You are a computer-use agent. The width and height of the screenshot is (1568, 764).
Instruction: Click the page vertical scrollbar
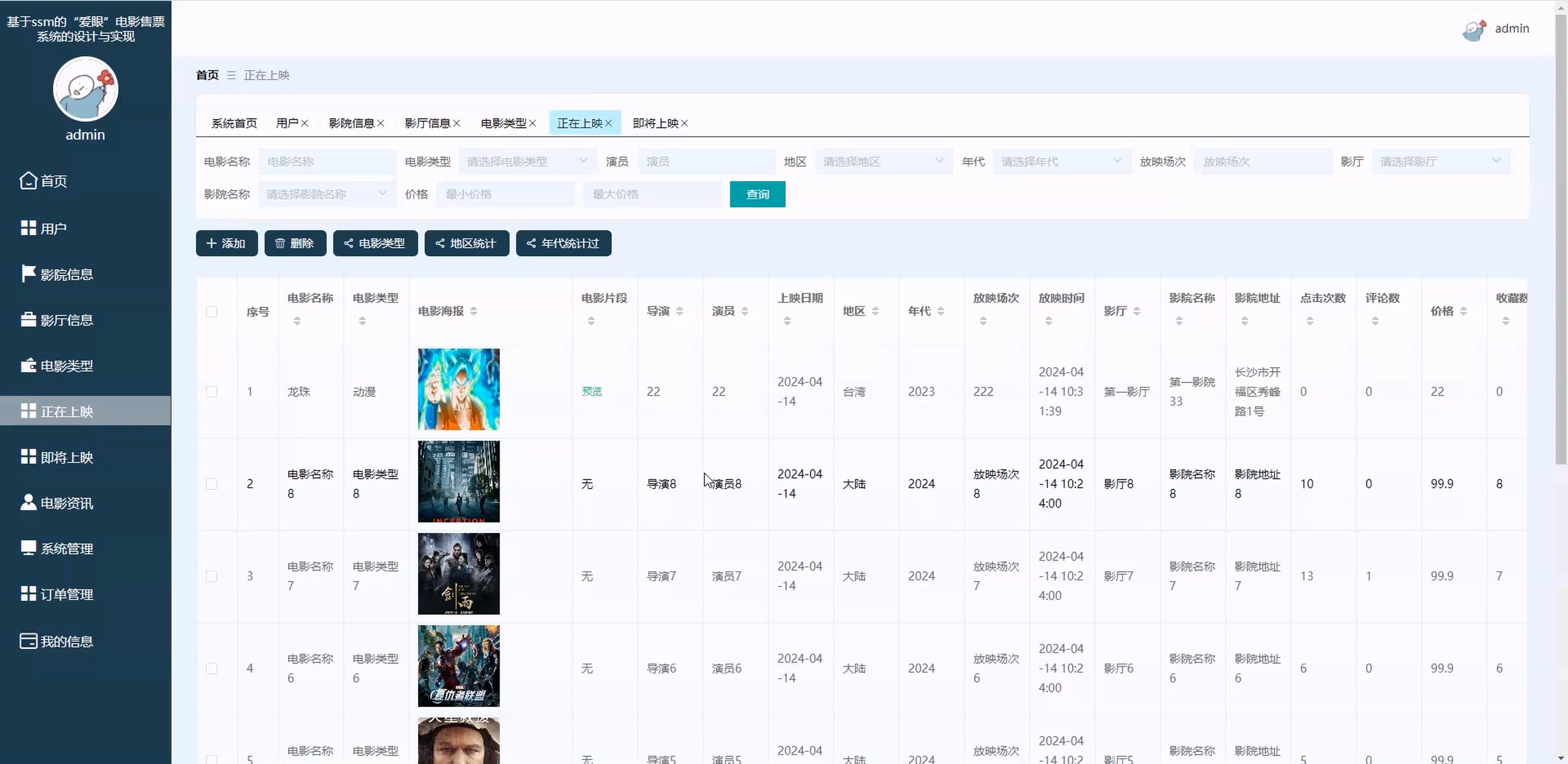[x=1561, y=240]
